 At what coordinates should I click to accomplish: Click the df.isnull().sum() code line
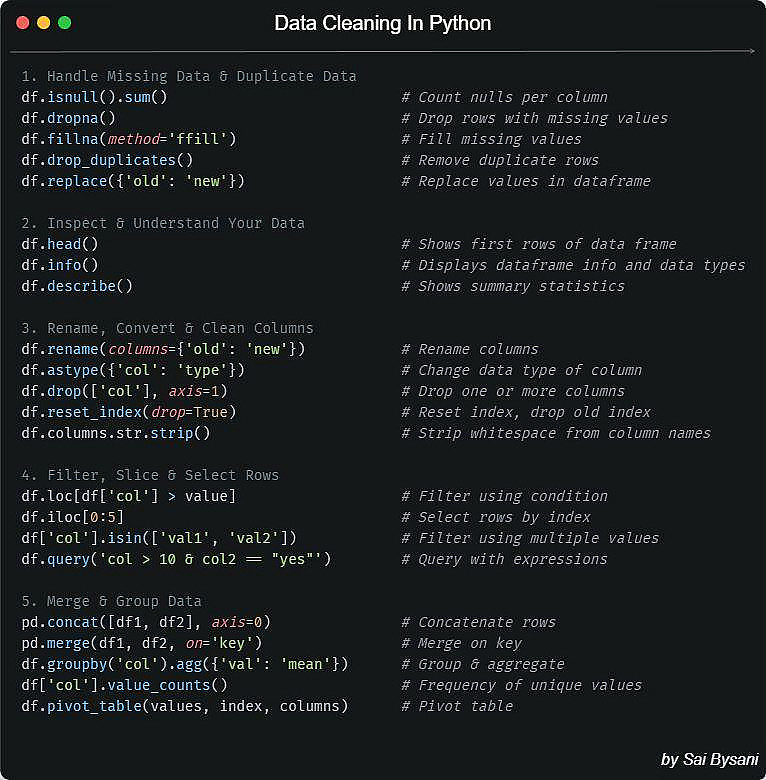[94, 97]
